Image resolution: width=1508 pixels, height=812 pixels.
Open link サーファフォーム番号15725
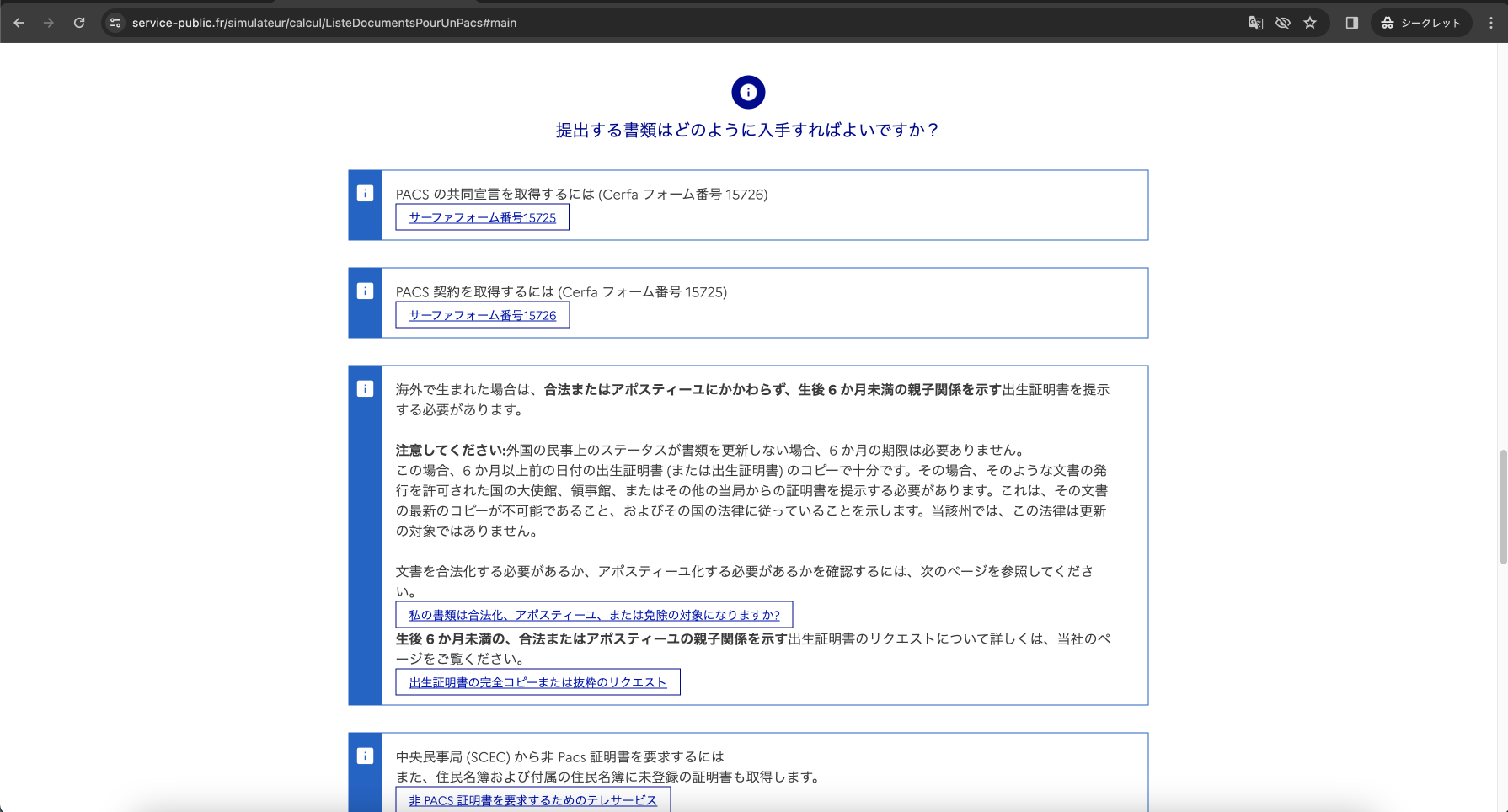(483, 217)
